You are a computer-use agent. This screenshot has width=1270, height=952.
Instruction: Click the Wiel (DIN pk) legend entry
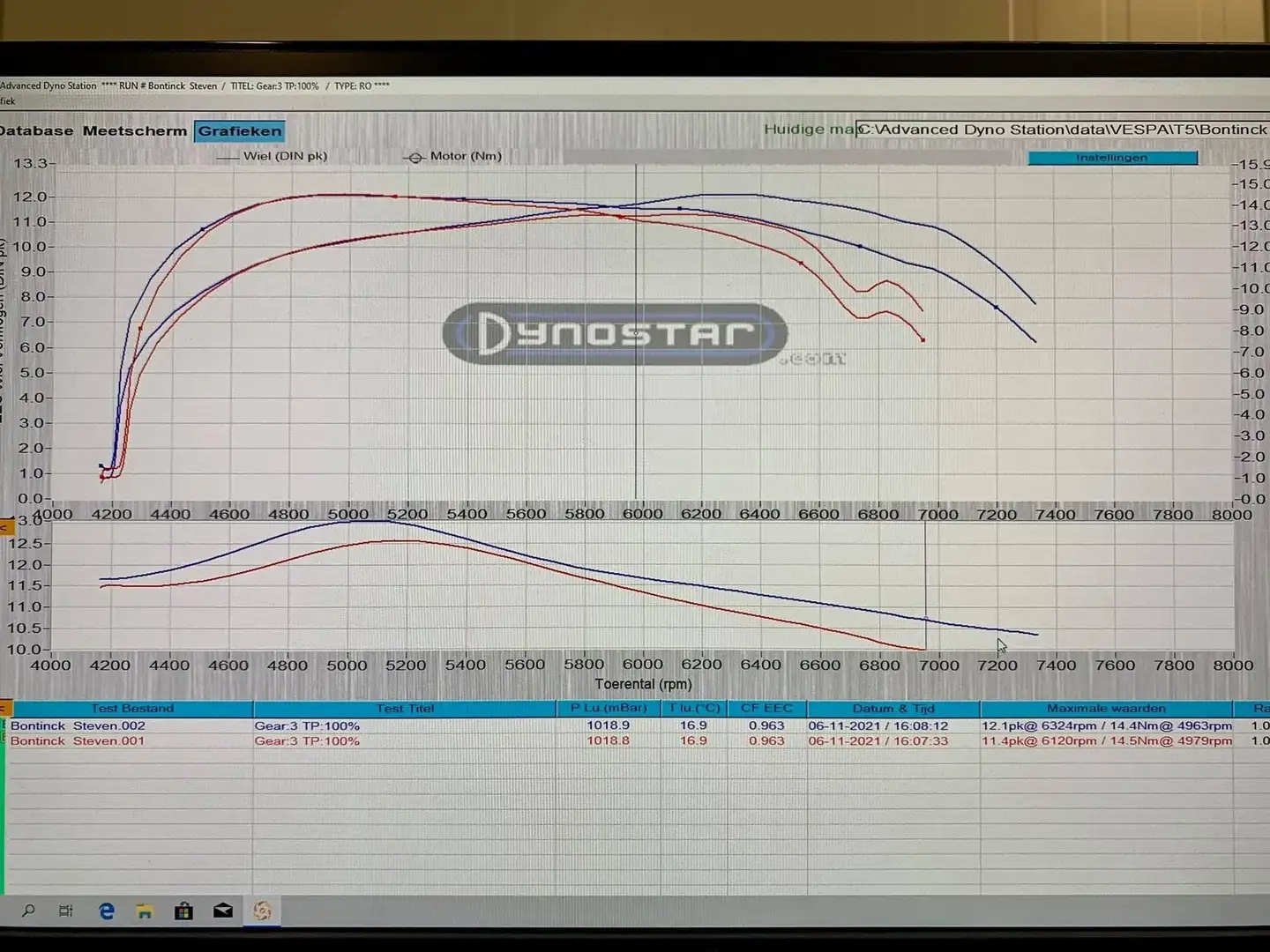(284, 156)
